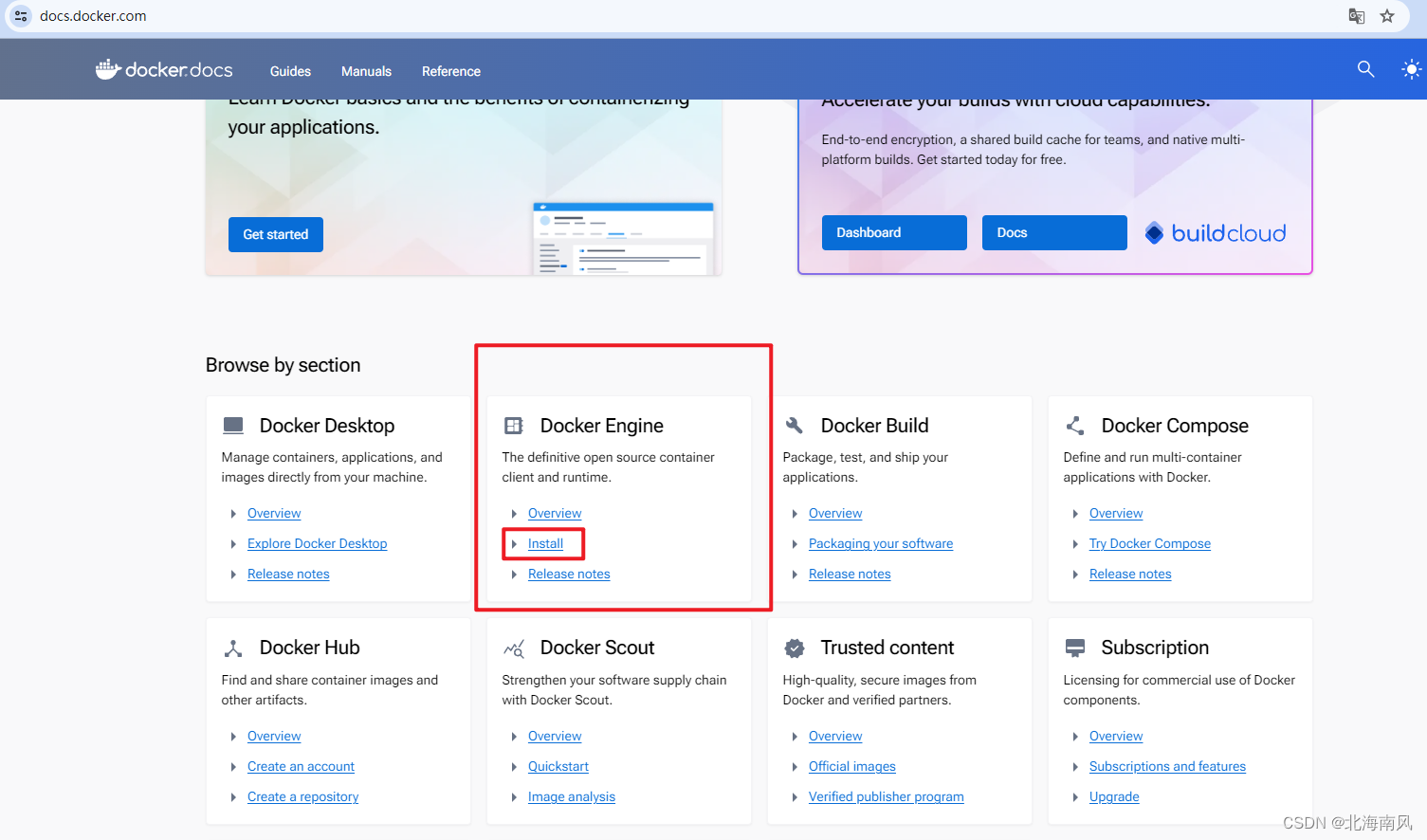Open Image analysis link
The width and height of the screenshot is (1427, 840).
572,796
